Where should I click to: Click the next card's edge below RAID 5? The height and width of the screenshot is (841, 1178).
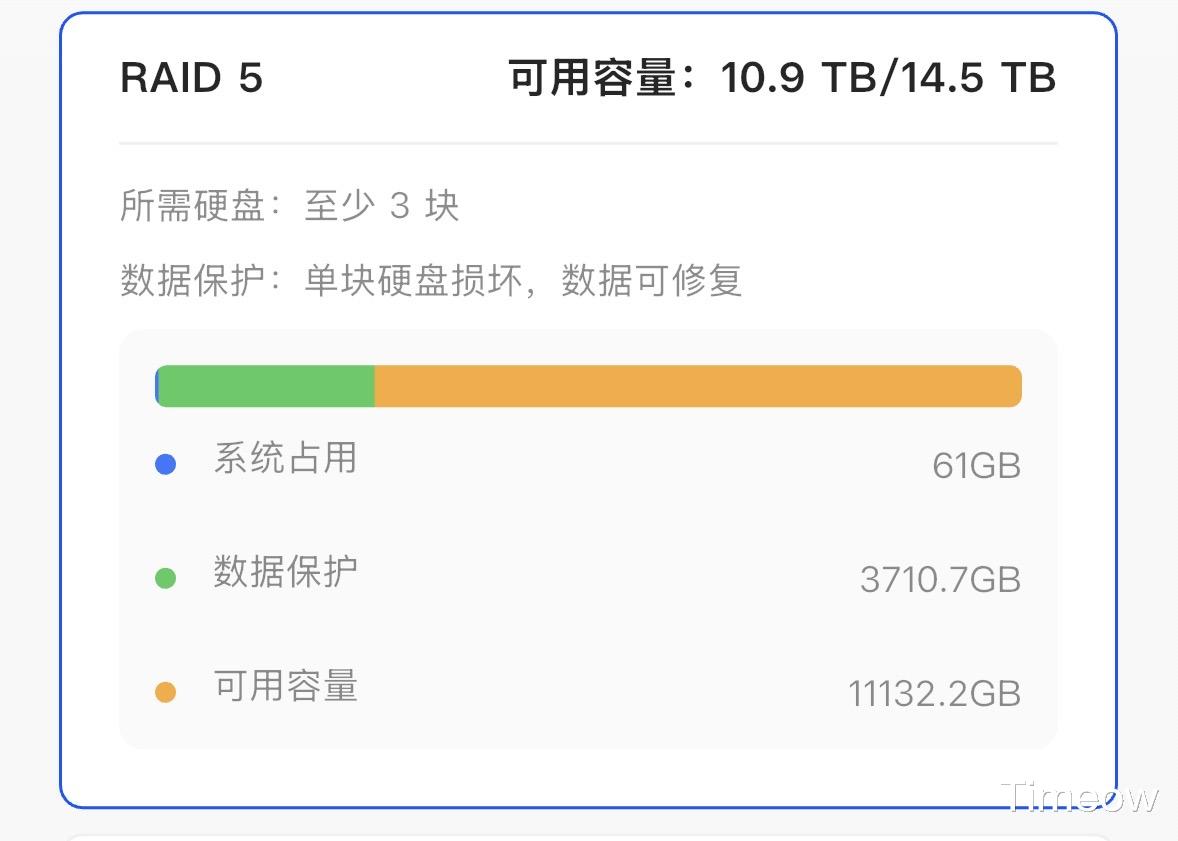point(588,837)
